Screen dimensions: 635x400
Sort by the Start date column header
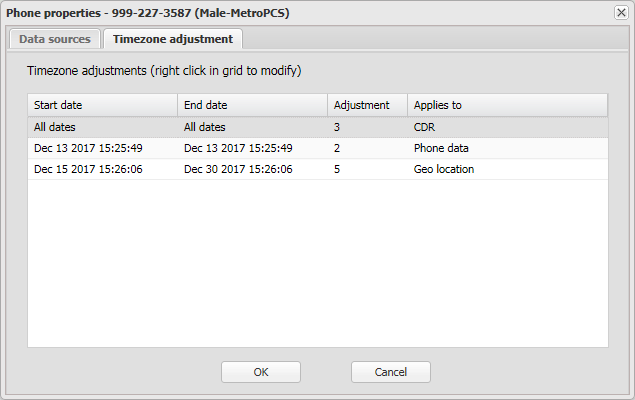102,105
